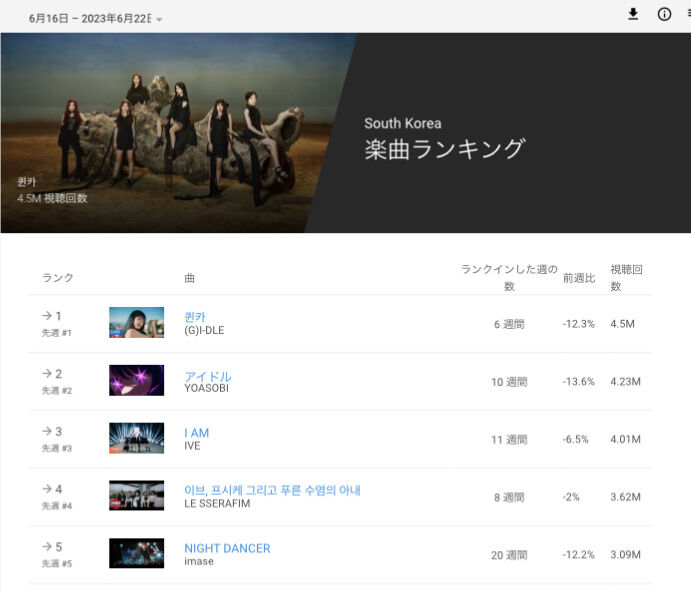
Task: Click the (G)I-DLE artist name
Action: [x=204, y=330]
